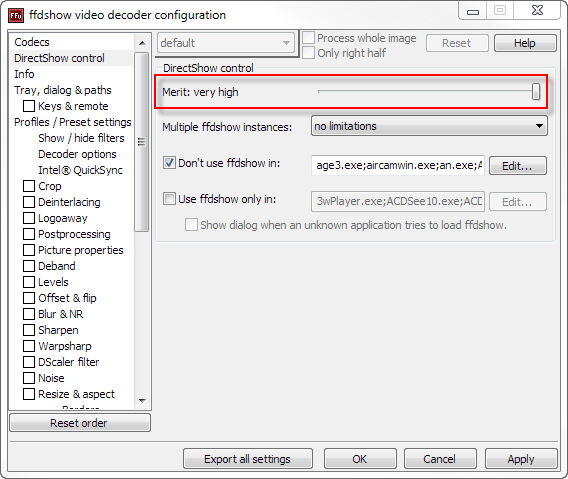This screenshot has width=568, height=479.
Task: Click the Apply button
Action: point(521,459)
